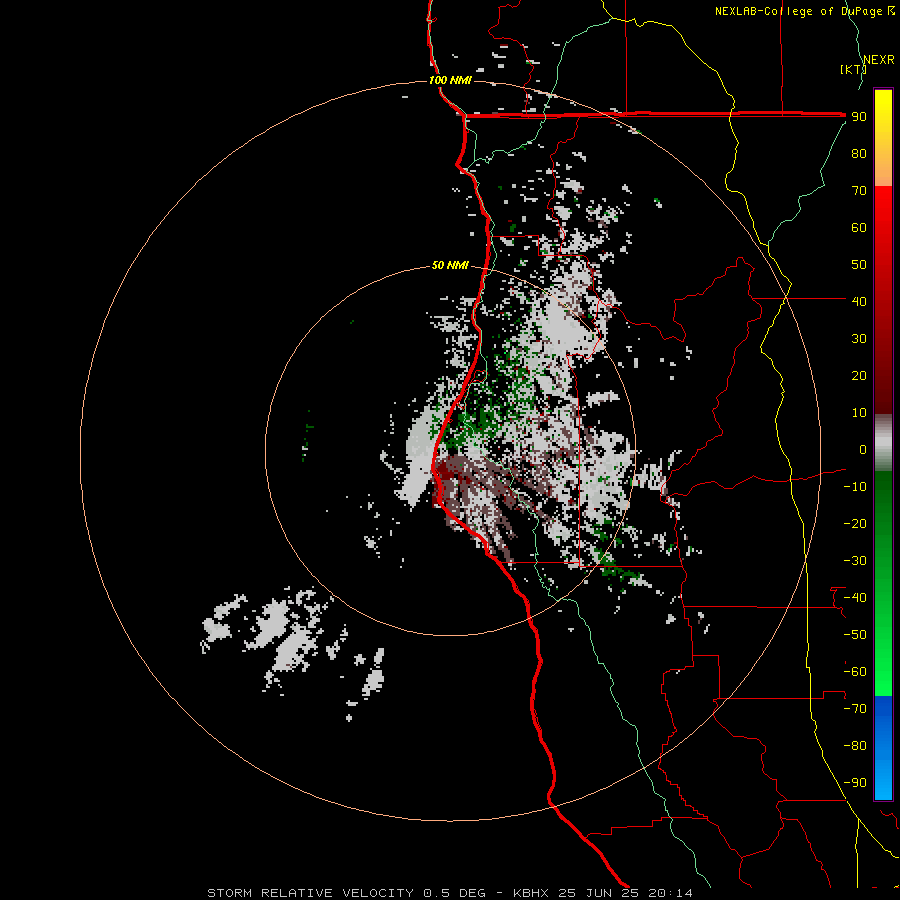
Task: Click the 20:14 timestamp in the caption
Action: coord(671,893)
